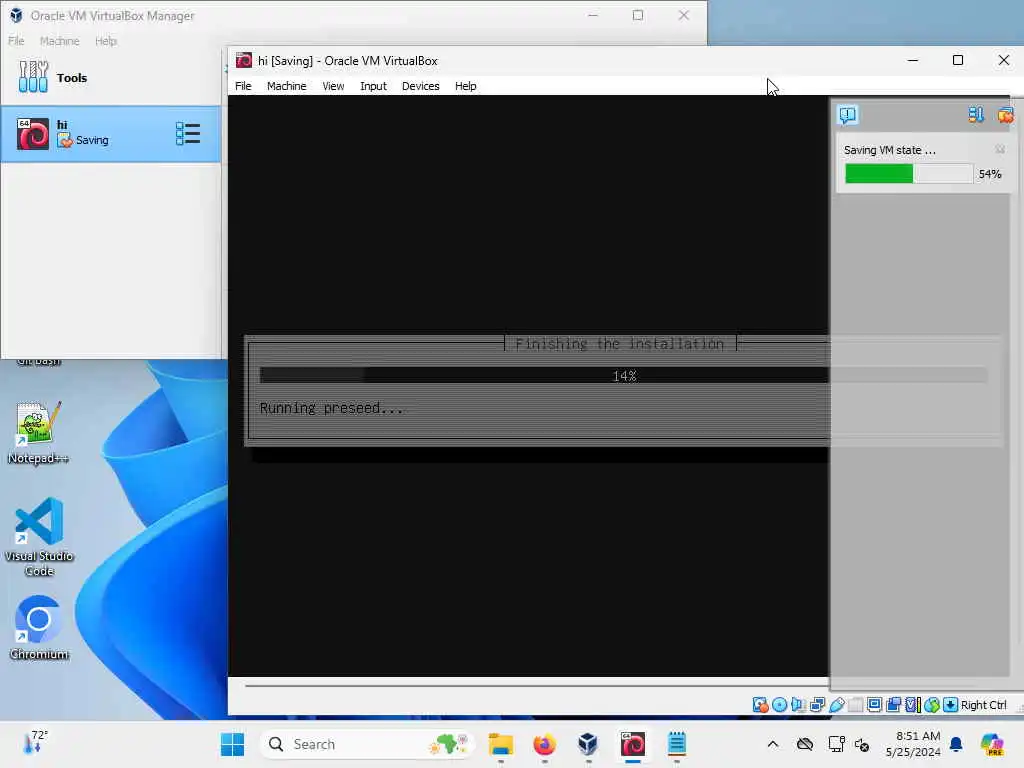The height and width of the screenshot is (768, 1024).
Task: Open the Windows Start menu
Action: pos(232,744)
